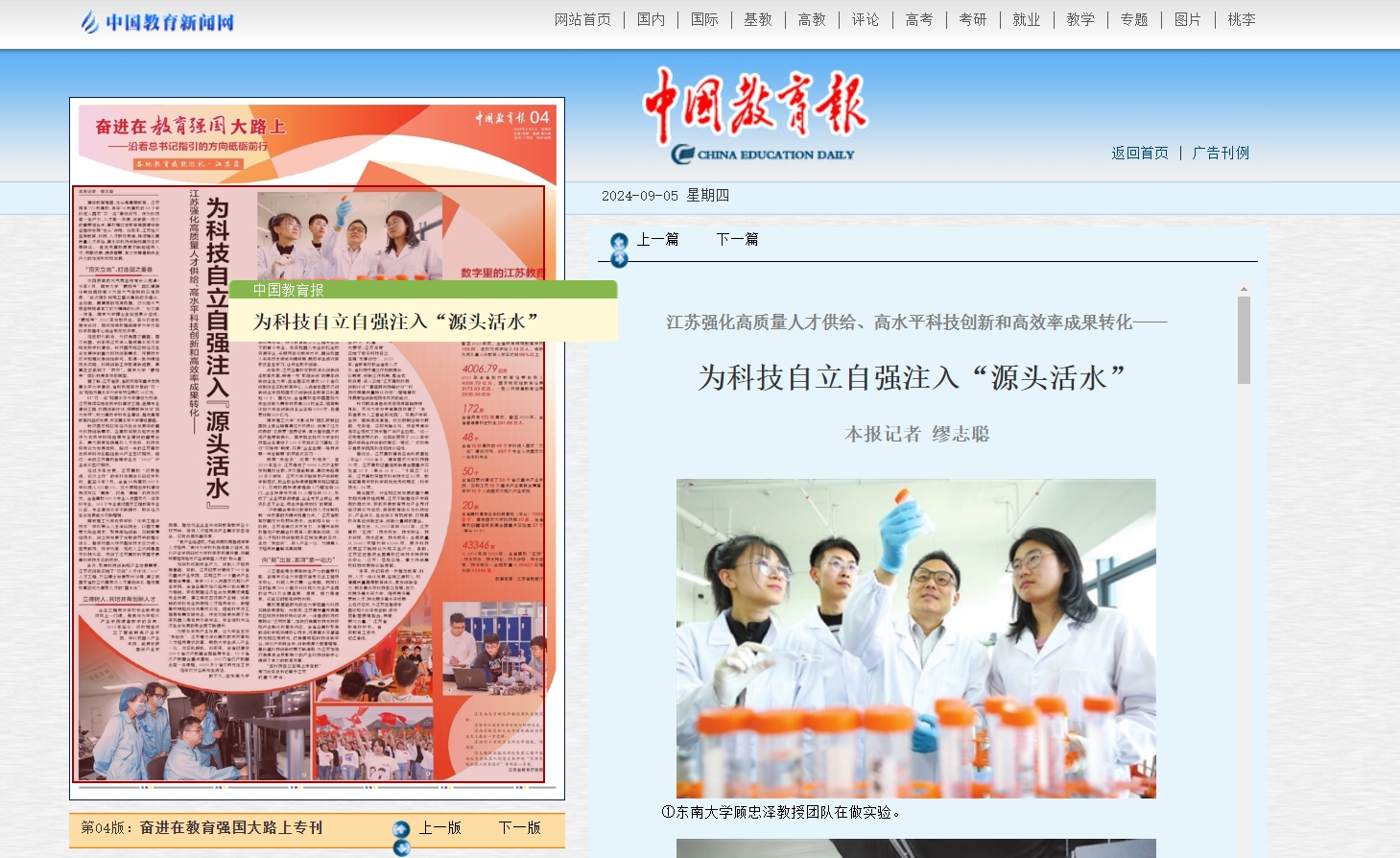Click article title 为科技自立自强注入“源头活水”

click(x=912, y=377)
